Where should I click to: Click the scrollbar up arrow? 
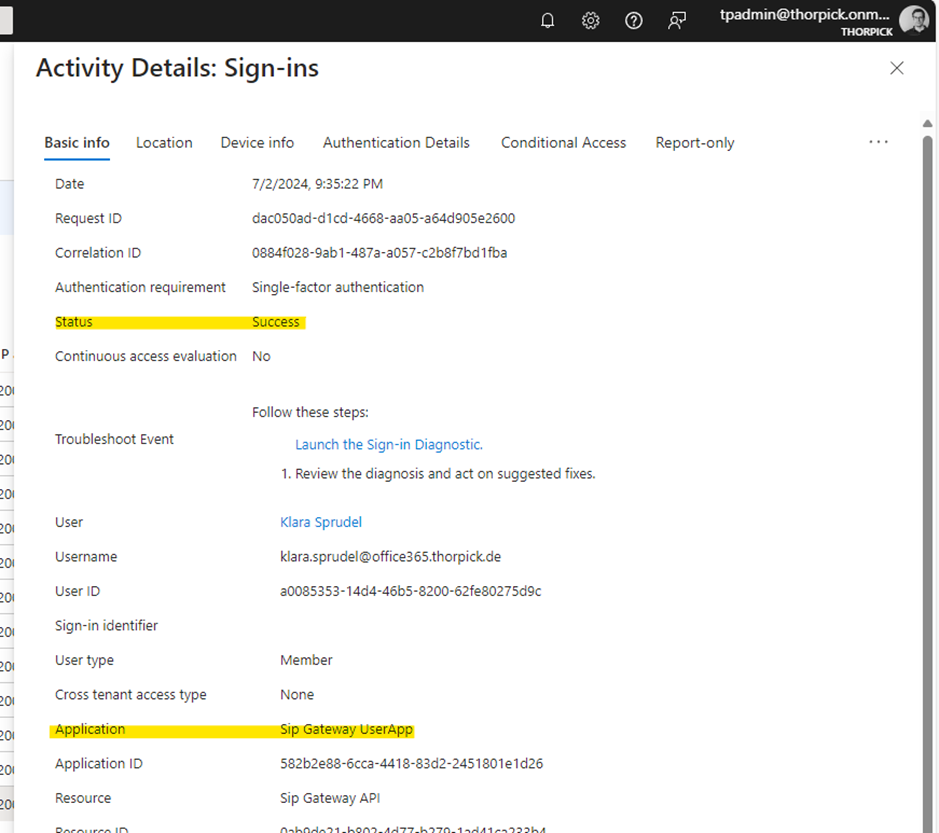coord(927,123)
